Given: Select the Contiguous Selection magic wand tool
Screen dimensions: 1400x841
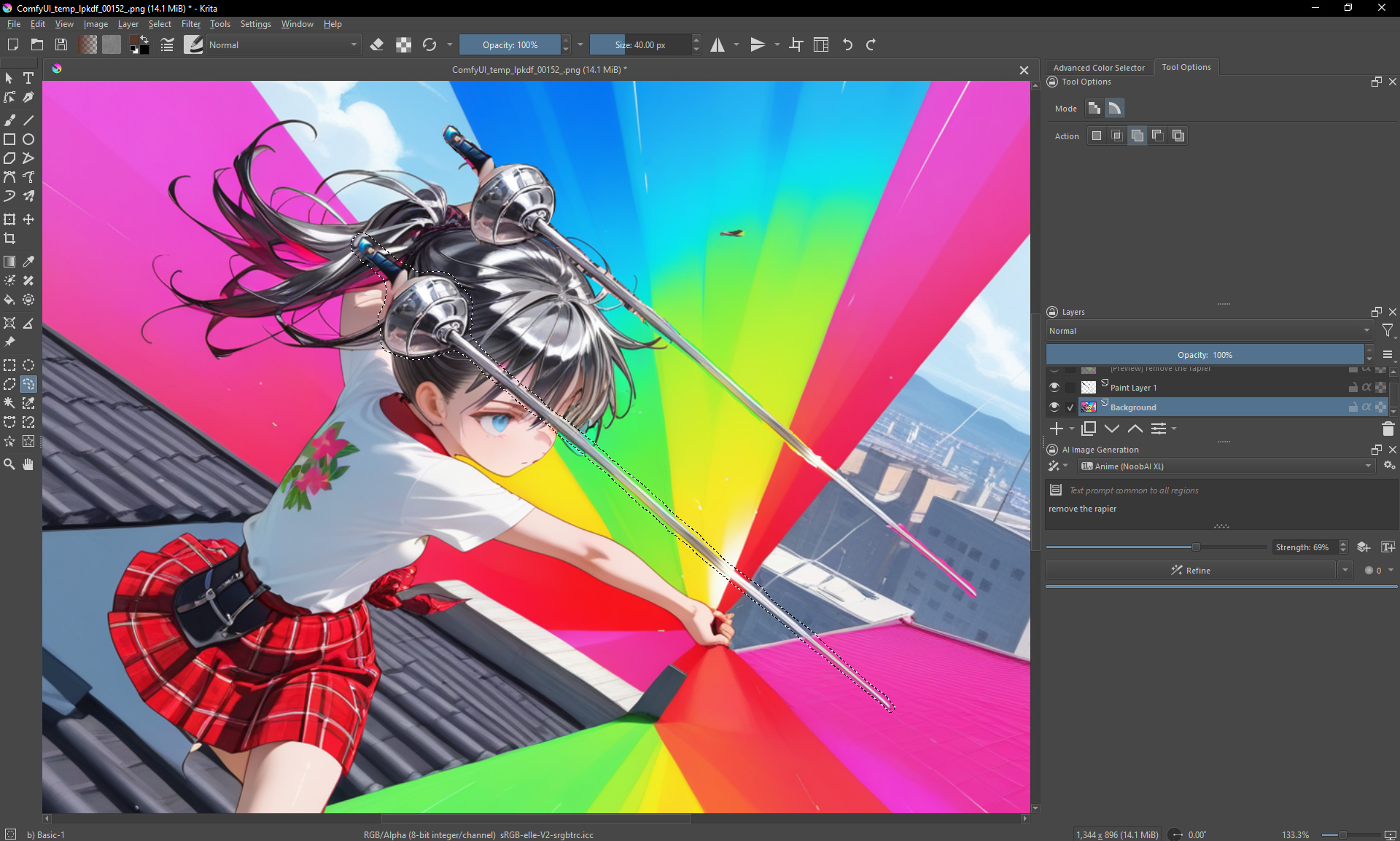Looking at the screenshot, I should click(9, 403).
